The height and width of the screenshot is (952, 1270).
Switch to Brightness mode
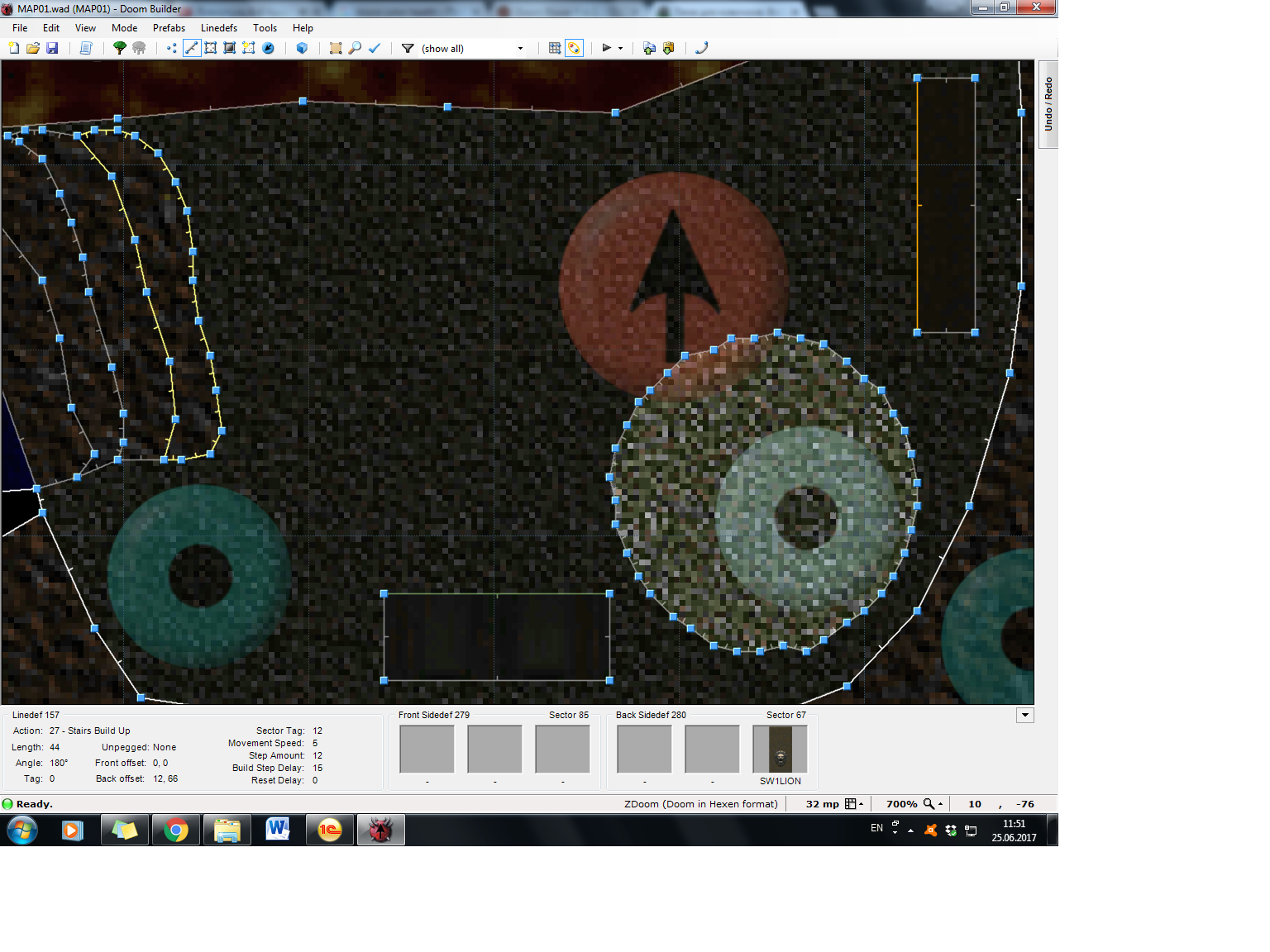point(230,48)
